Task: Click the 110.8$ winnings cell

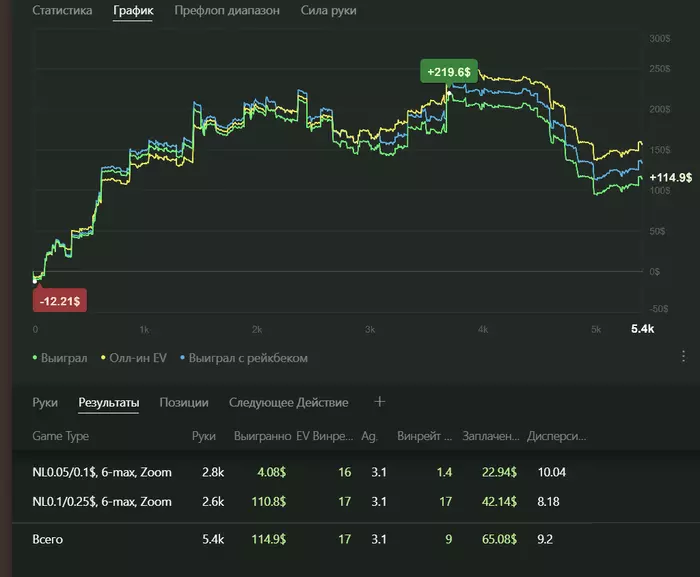Action: click(269, 502)
